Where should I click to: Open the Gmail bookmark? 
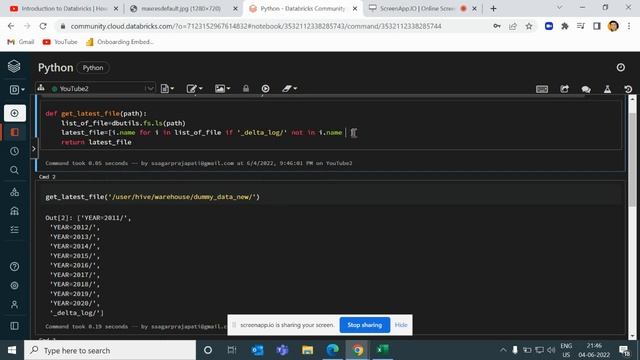[x=21, y=42]
